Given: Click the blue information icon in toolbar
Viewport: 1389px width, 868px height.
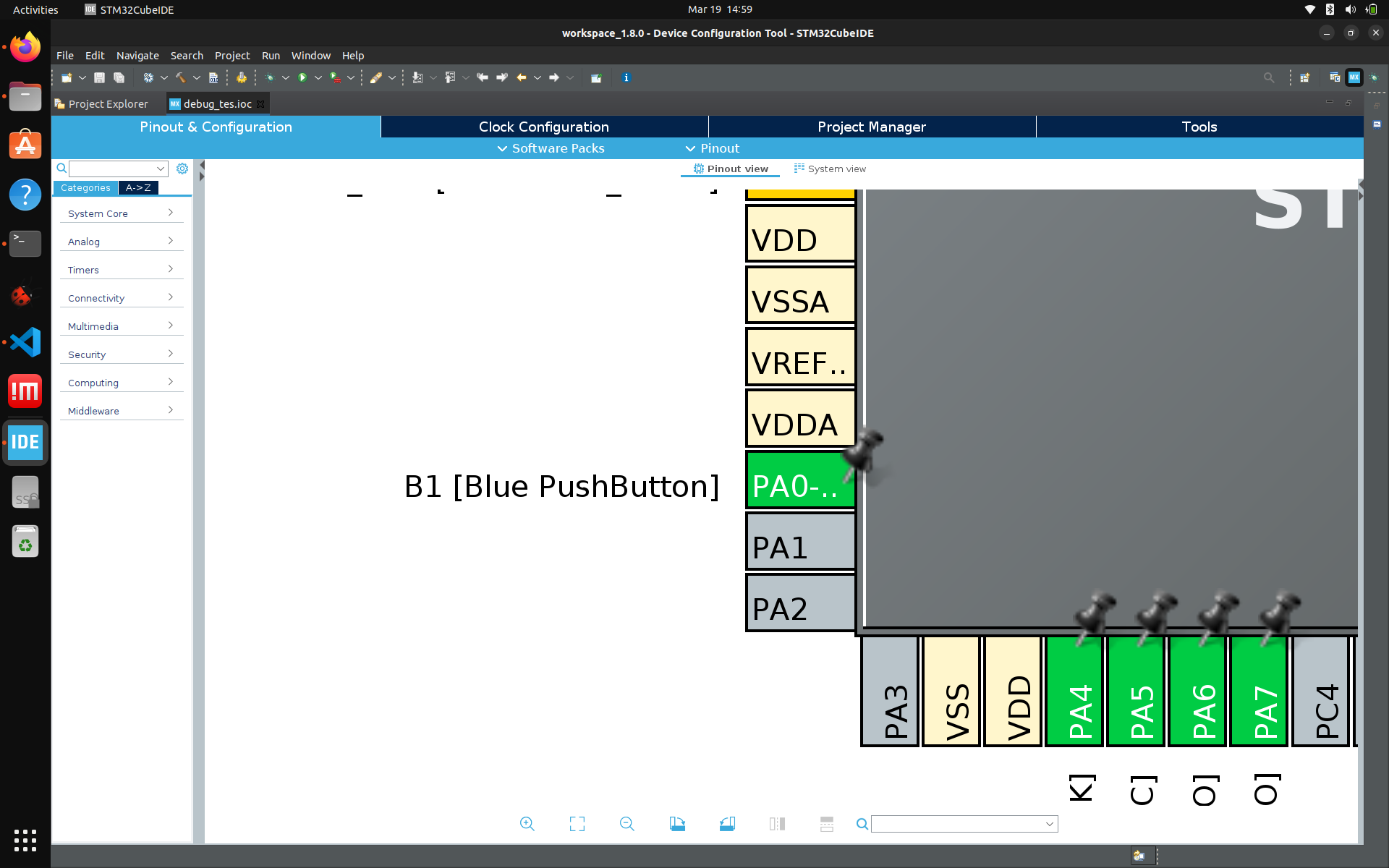Looking at the screenshot, I should (626, 77).
